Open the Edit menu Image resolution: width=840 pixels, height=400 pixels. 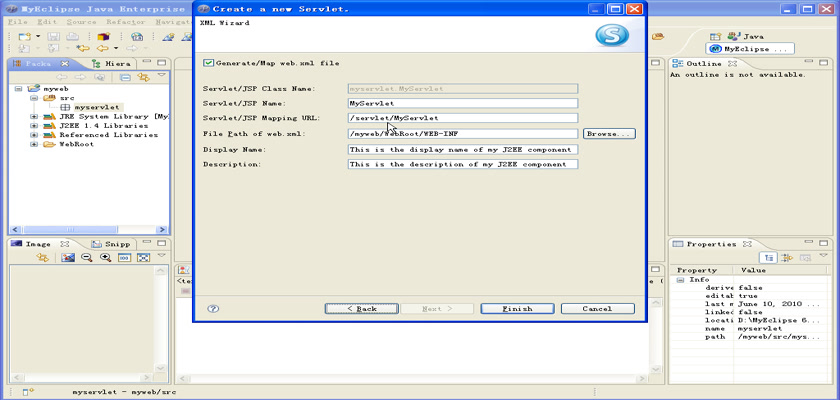coord(47,22)
